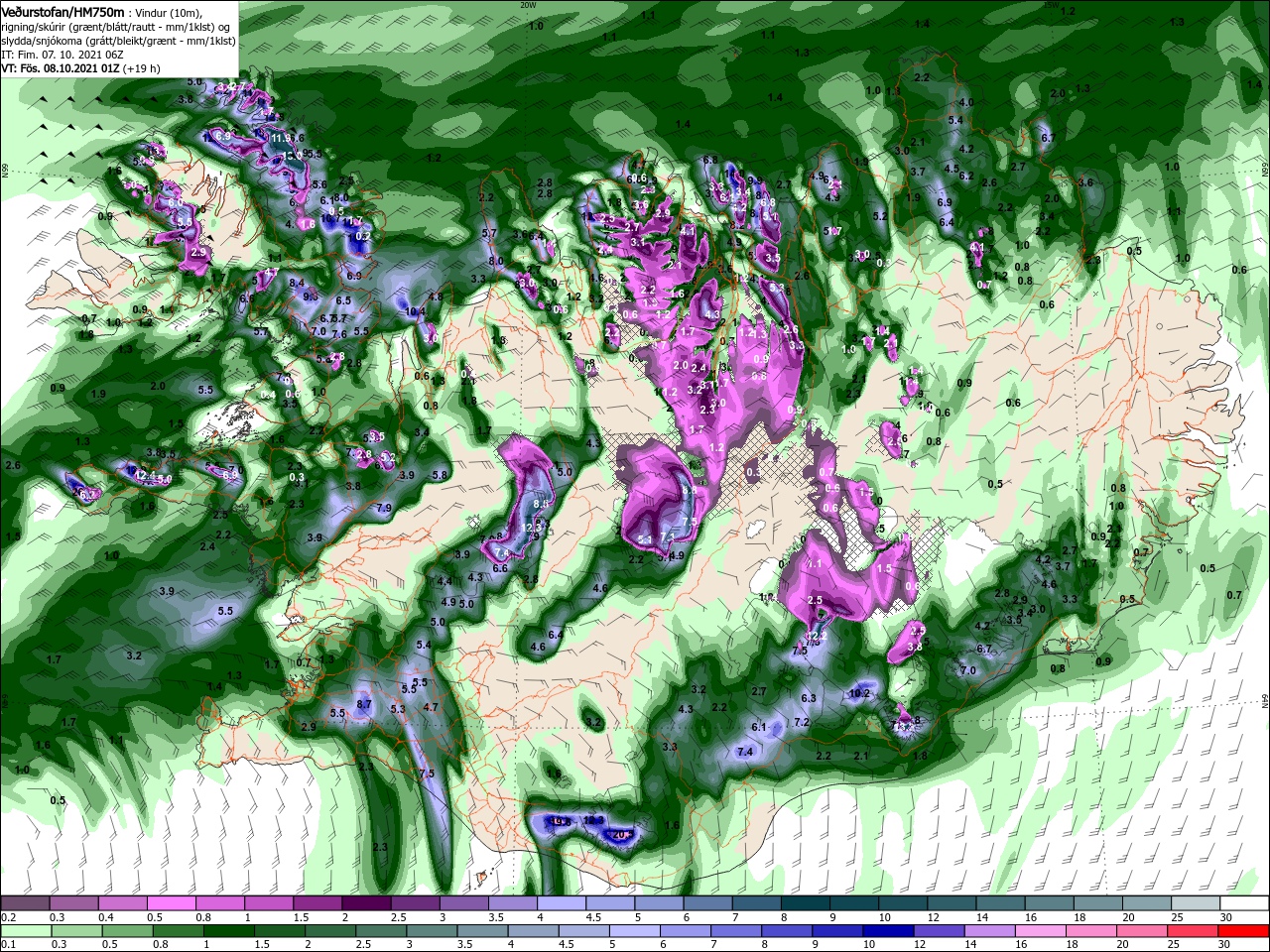Image resolution: width=1270 pixels, height=952 pixels.
Task: Click the snow legend swatch between 1 and 1.5
Action: point(269,903)
